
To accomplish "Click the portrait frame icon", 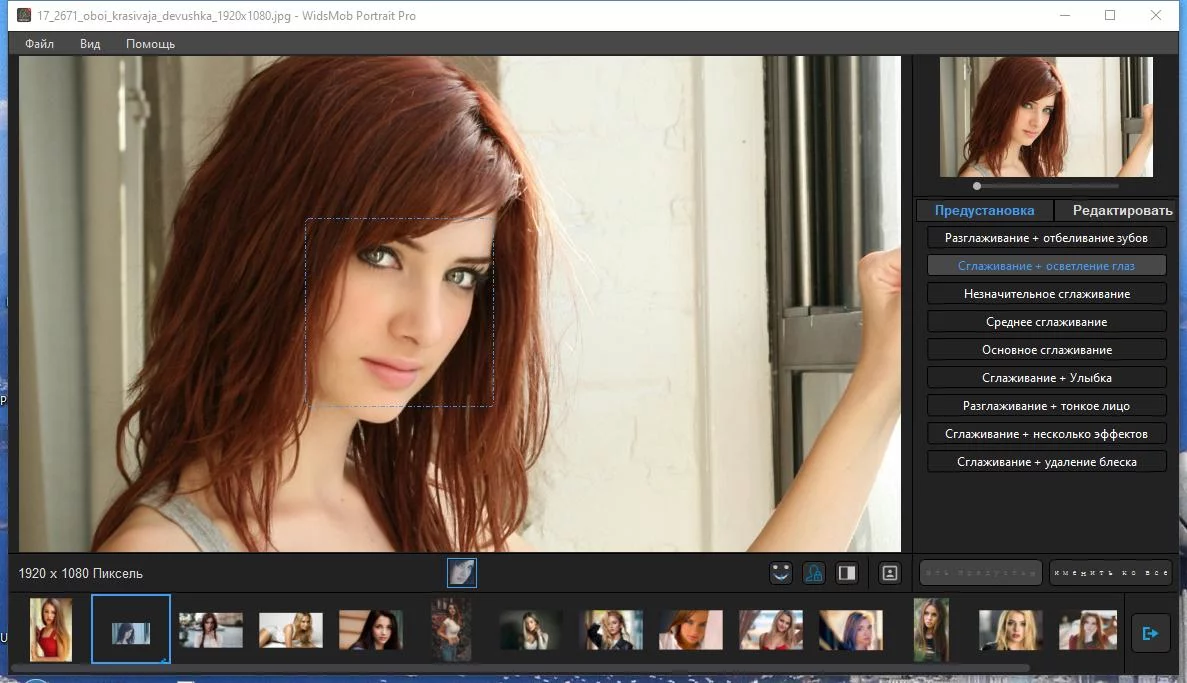I will pos(889,573).
